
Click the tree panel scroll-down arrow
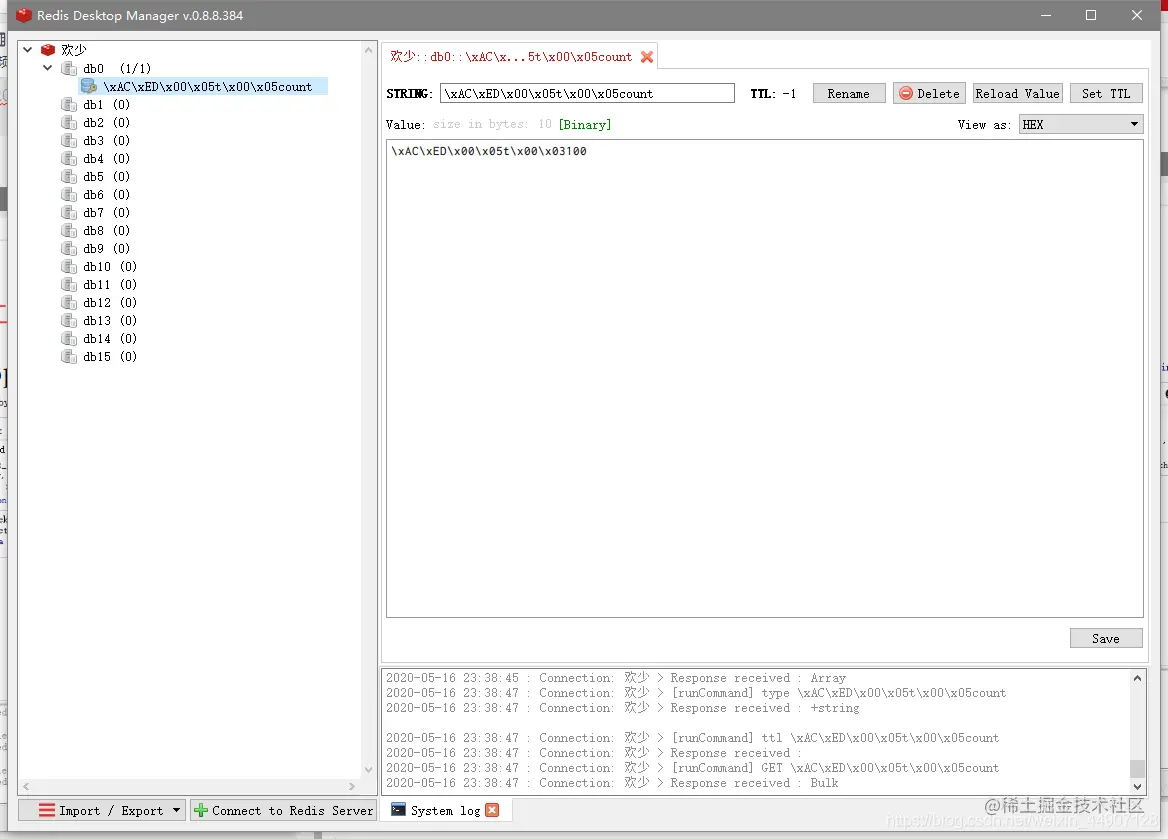(368, 770)
